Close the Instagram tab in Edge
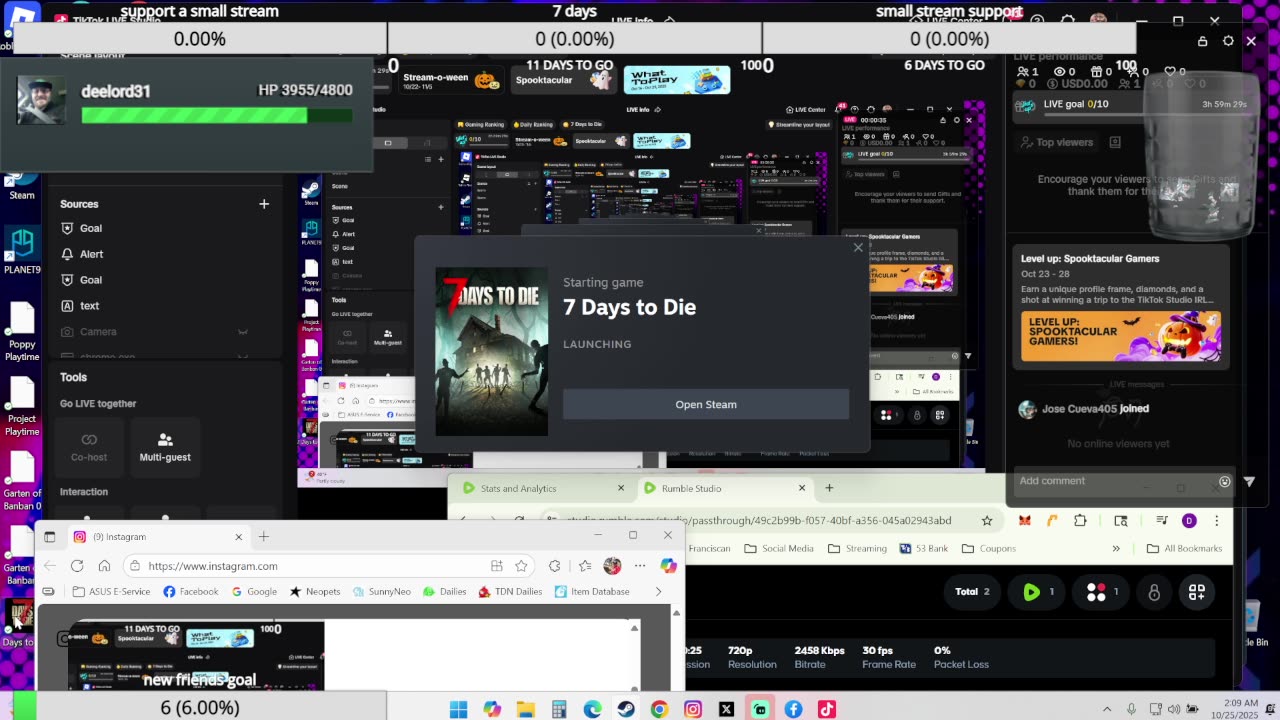Viewport: 1280px width, 720px height. coord(238,537)
